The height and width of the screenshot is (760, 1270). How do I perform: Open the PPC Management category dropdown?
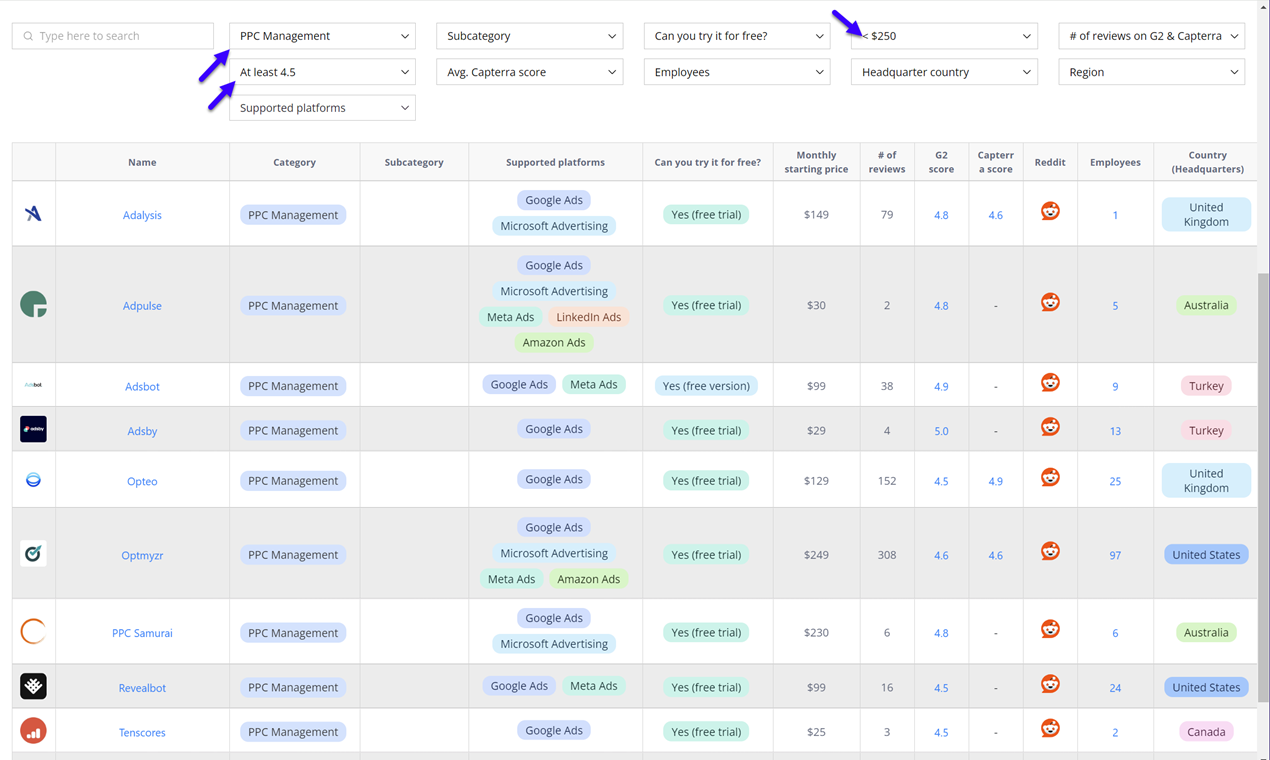point(322,36)
